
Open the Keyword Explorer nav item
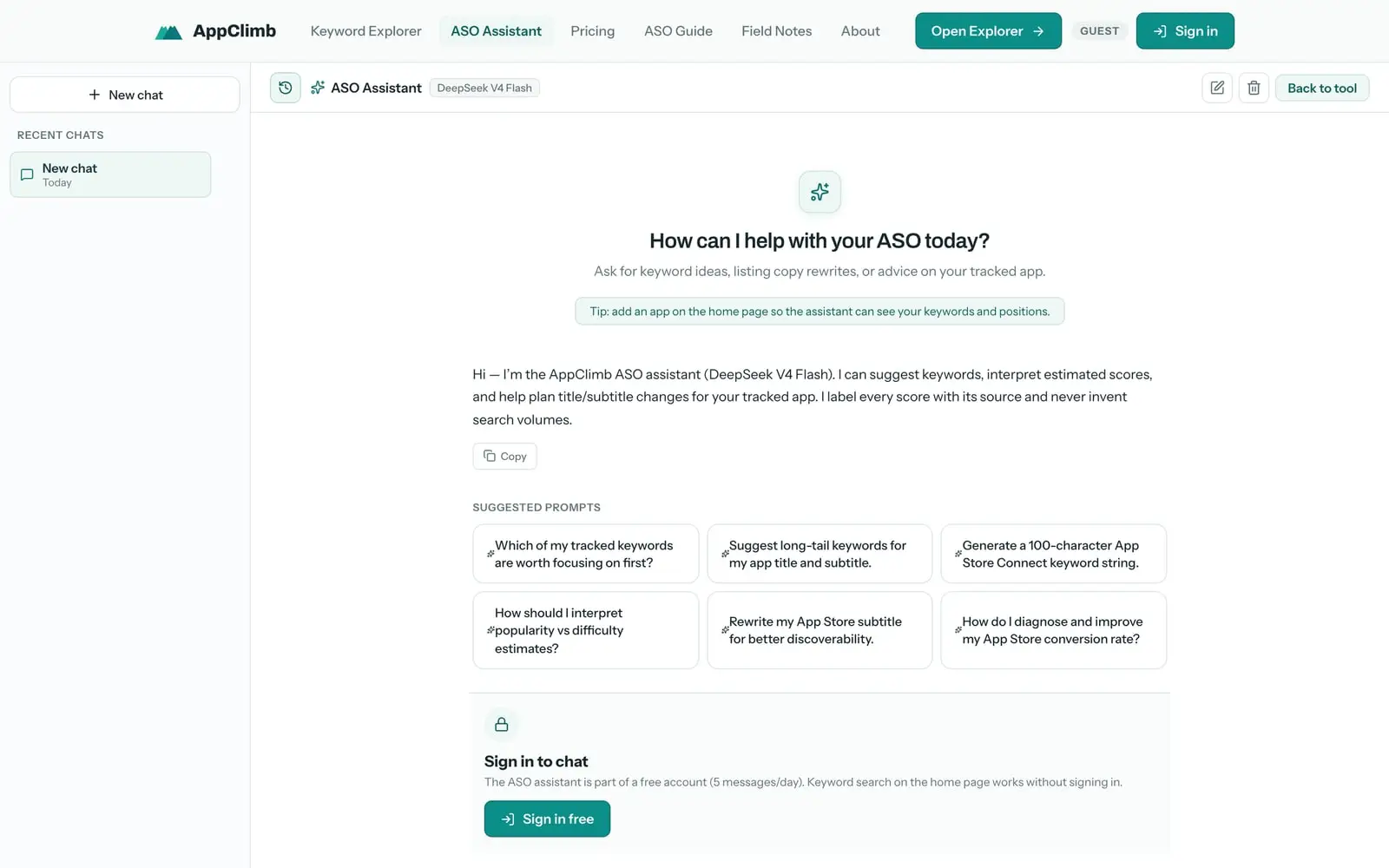365,31
